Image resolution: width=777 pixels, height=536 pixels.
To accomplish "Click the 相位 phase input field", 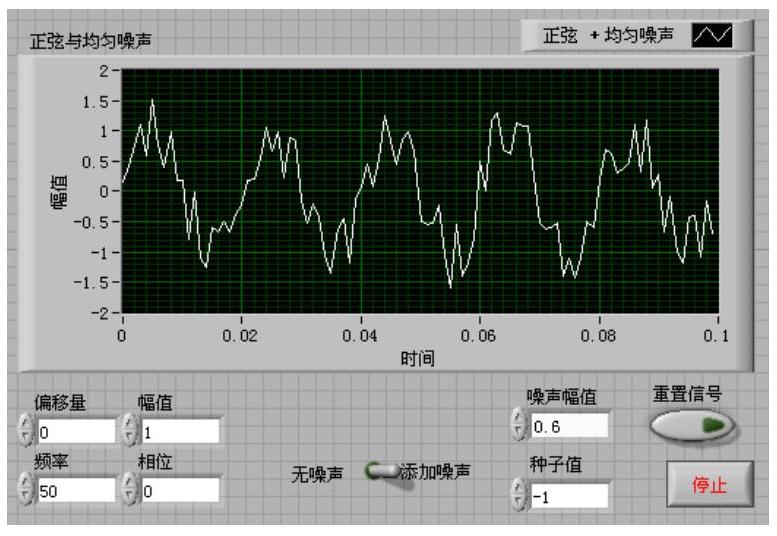I will click(x=180, y=490).
